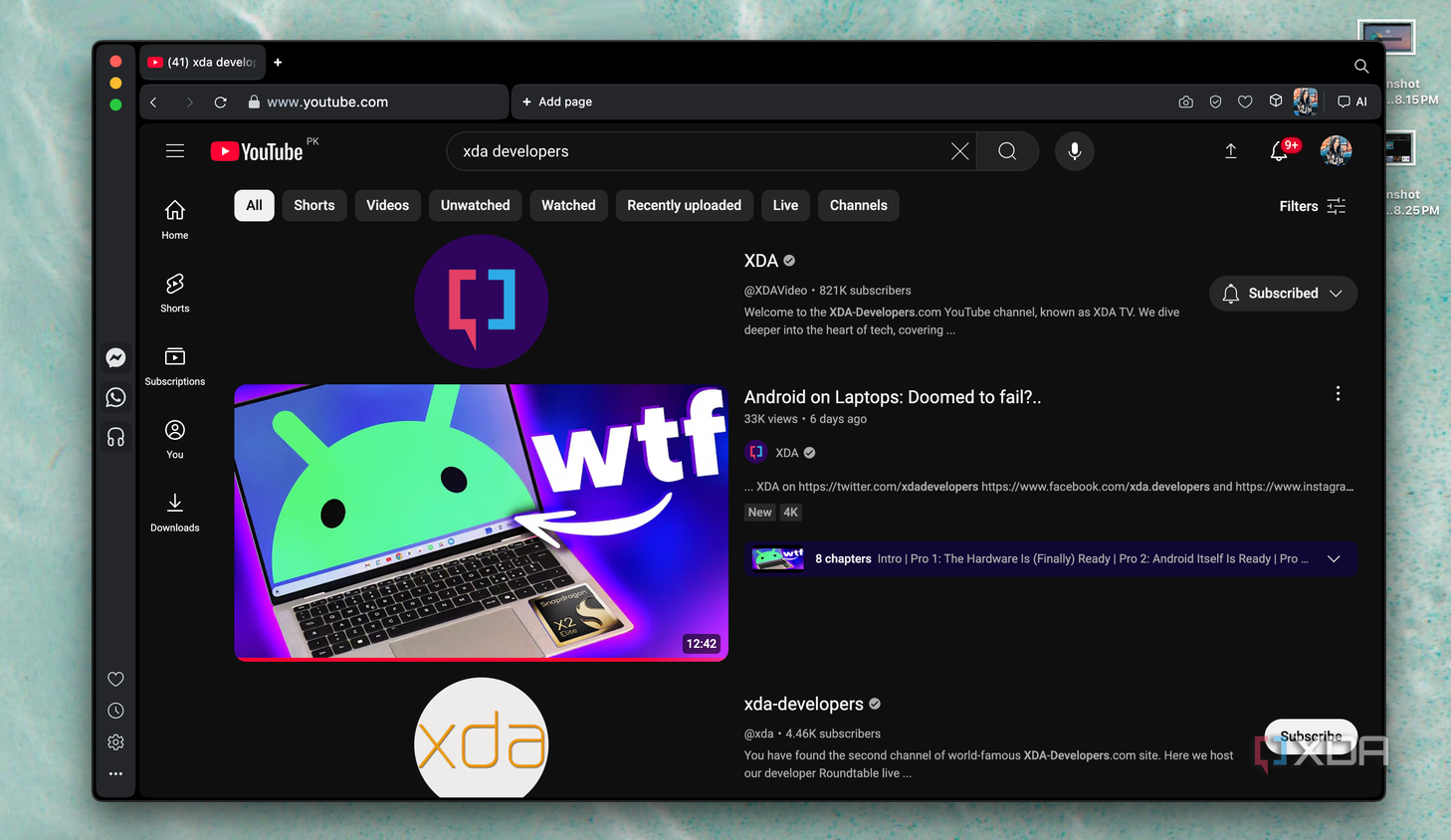The height and width of the screenshot is (840, 1451).
Task: Reload the current page
Action: (x=221, y=102)
